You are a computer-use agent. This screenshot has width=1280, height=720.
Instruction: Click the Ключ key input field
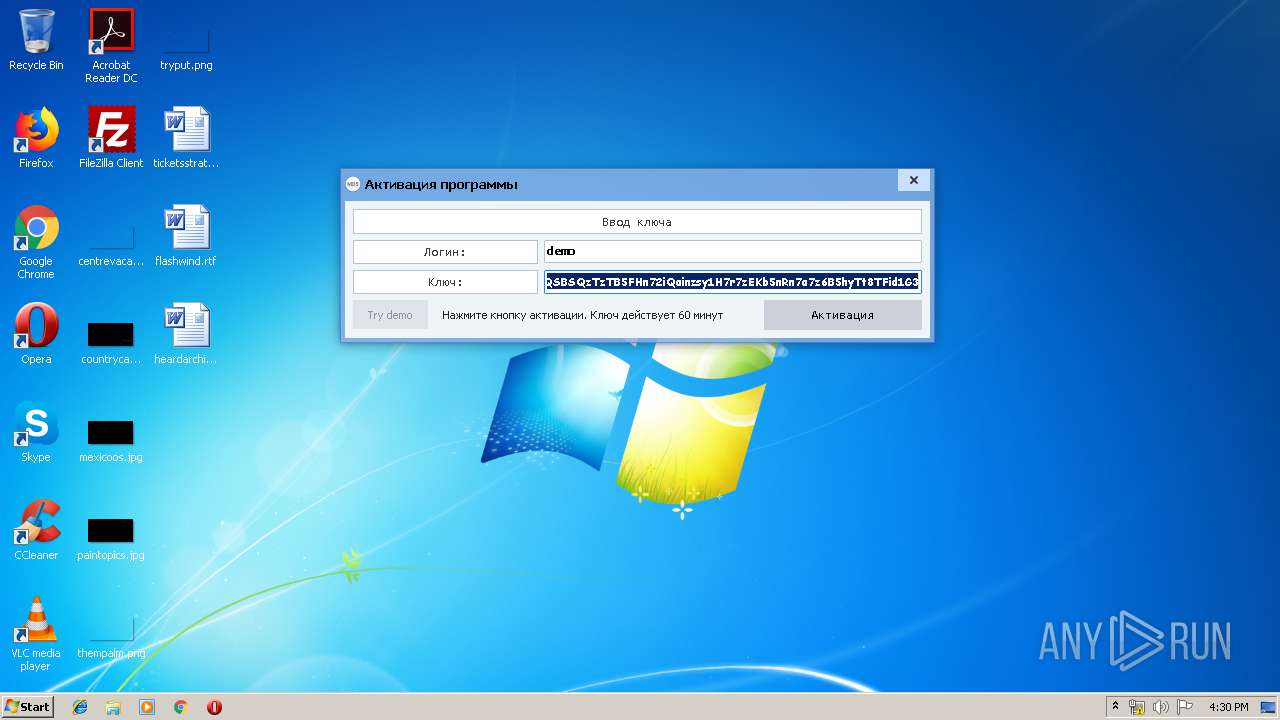coord(732,282)
